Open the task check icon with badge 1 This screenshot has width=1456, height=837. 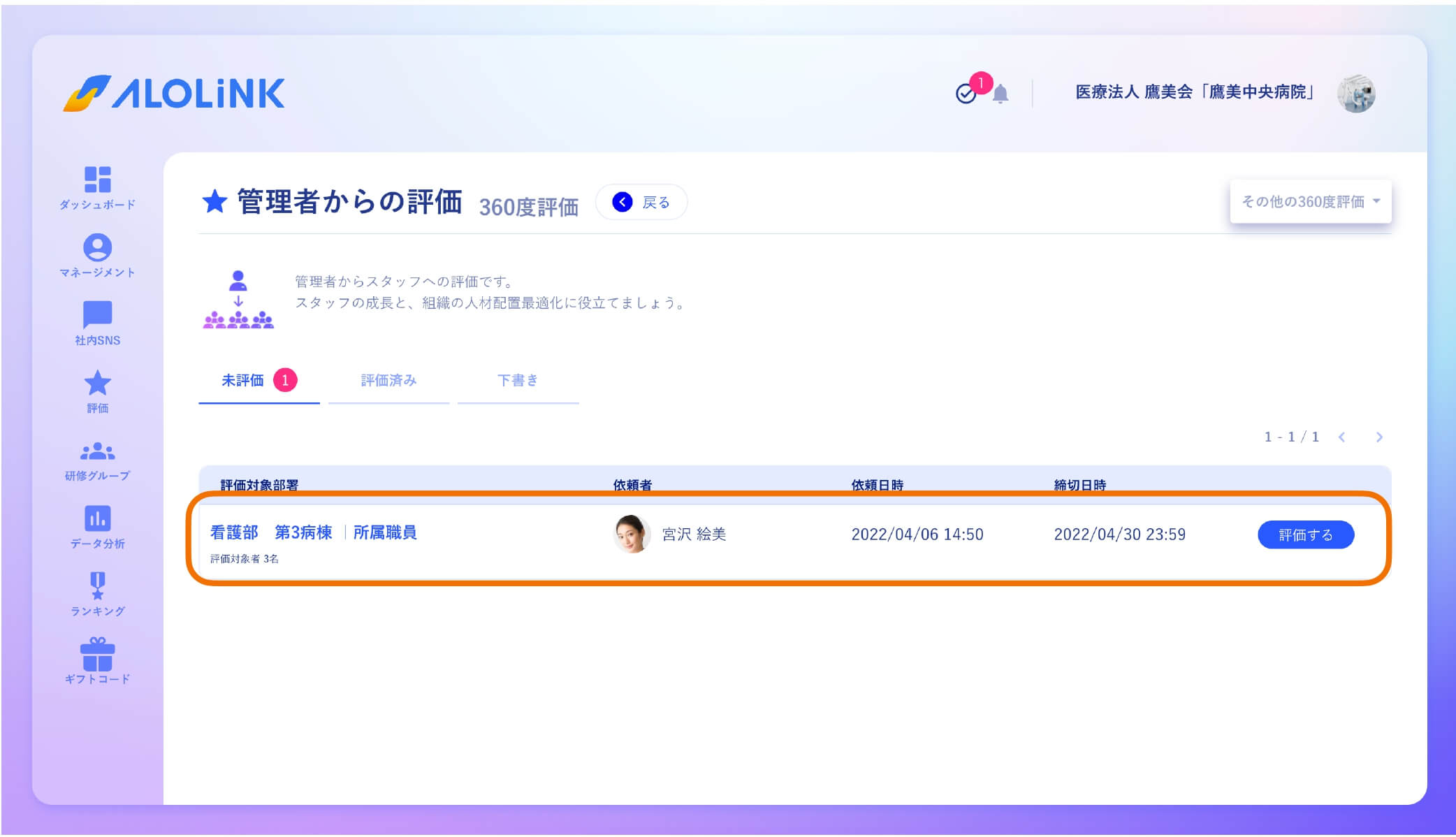tap(966, 94)
